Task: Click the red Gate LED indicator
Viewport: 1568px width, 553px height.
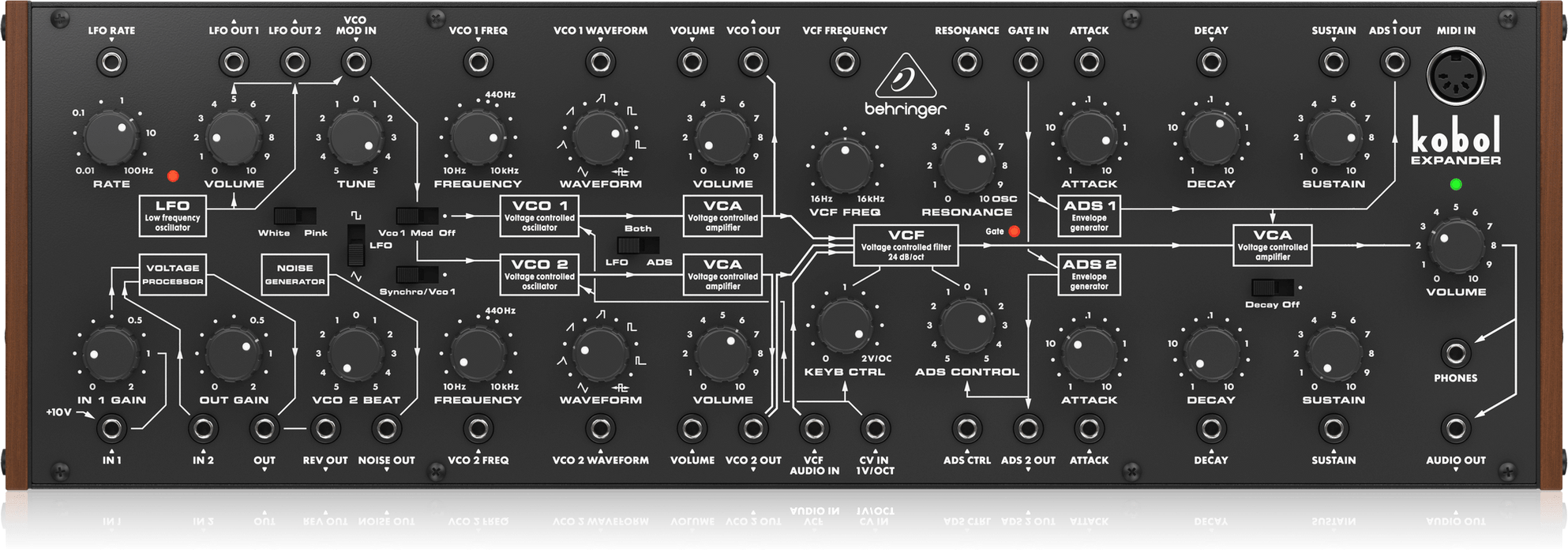Action: point(1014,231)
